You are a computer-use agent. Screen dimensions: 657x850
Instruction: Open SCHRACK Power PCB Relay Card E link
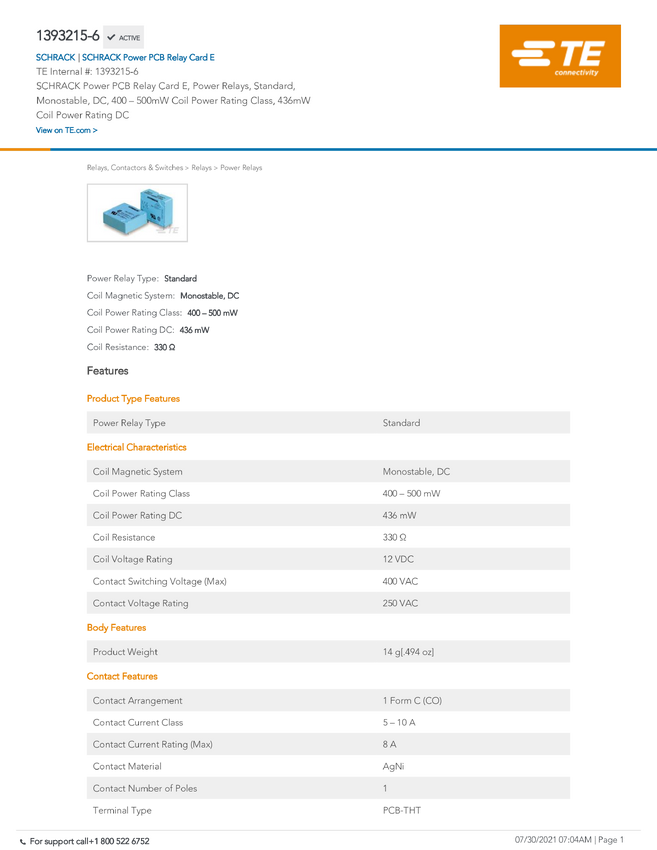148,57
